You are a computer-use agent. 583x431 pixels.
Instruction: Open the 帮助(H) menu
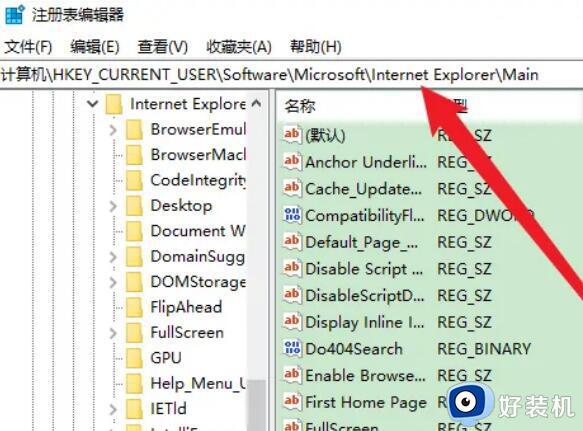315,47
